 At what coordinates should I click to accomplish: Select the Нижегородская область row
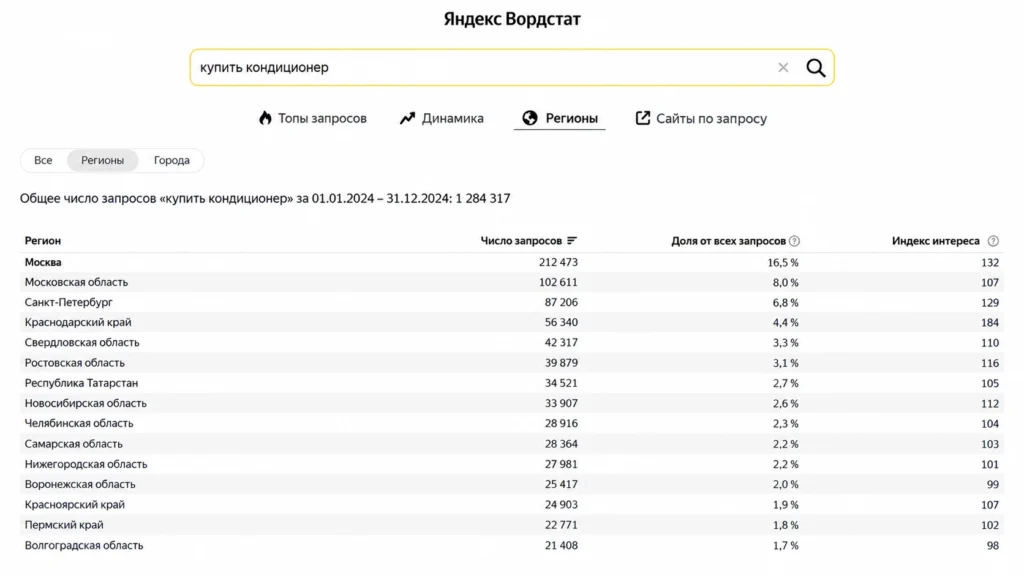pos(512,464)
